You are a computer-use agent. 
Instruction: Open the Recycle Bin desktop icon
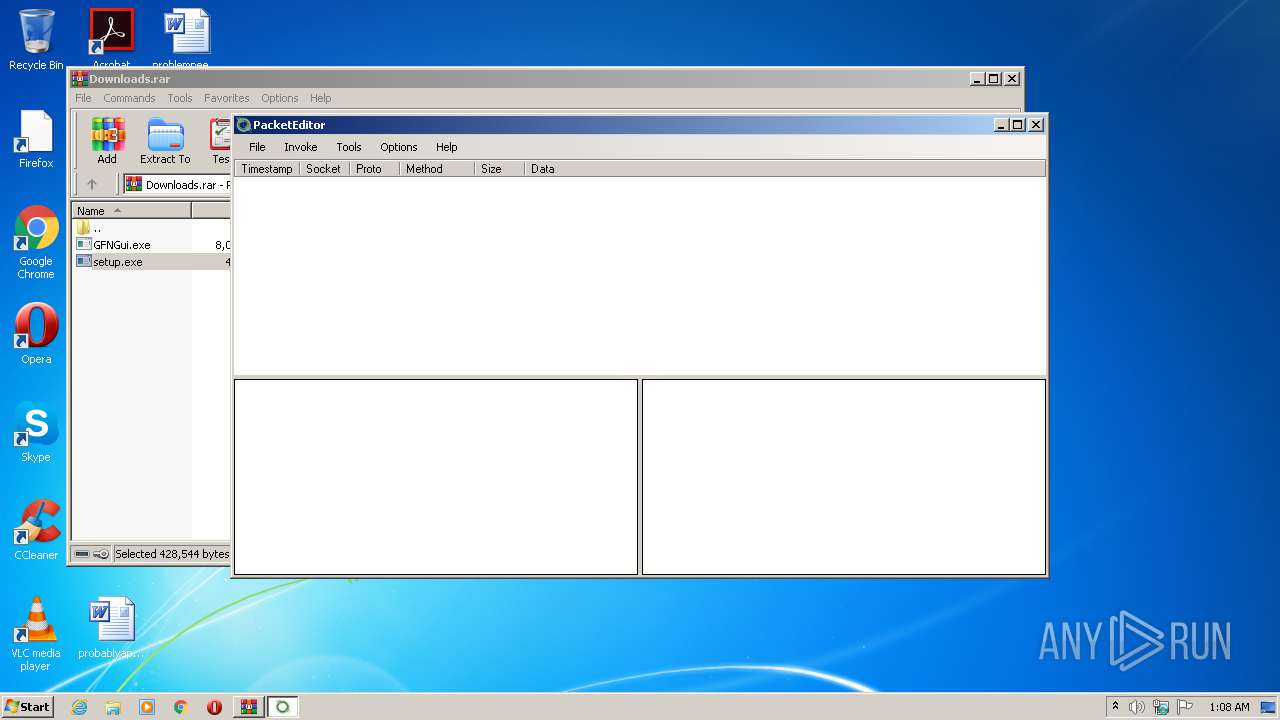pos(36,40)
